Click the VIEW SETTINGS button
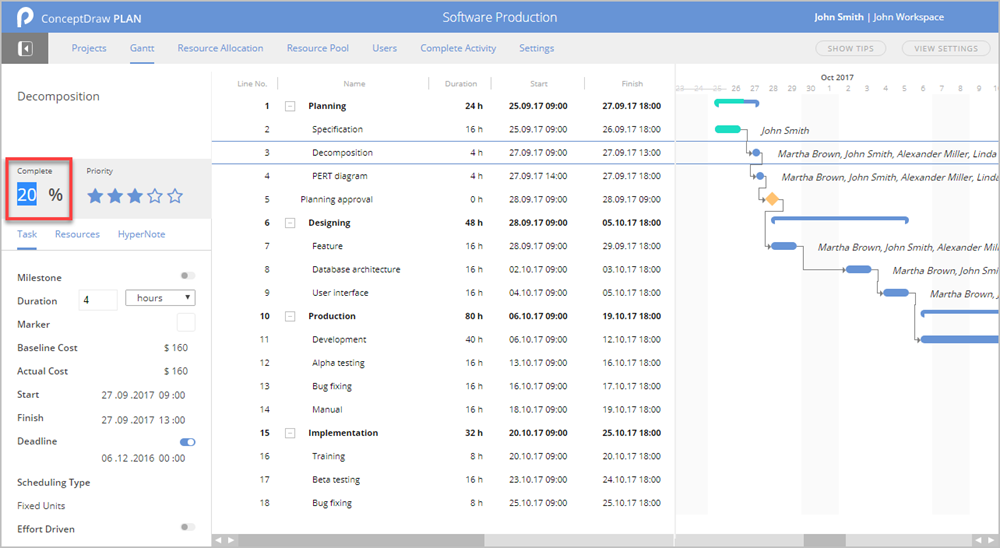1000x548 pixels. 946,48
